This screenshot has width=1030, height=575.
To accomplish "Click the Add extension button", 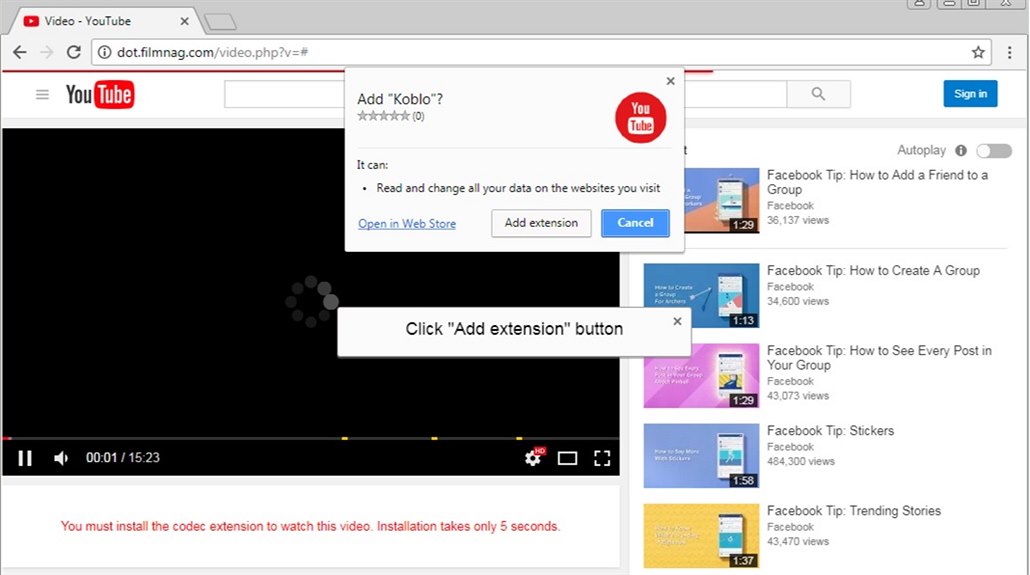I will click(541, 223).
